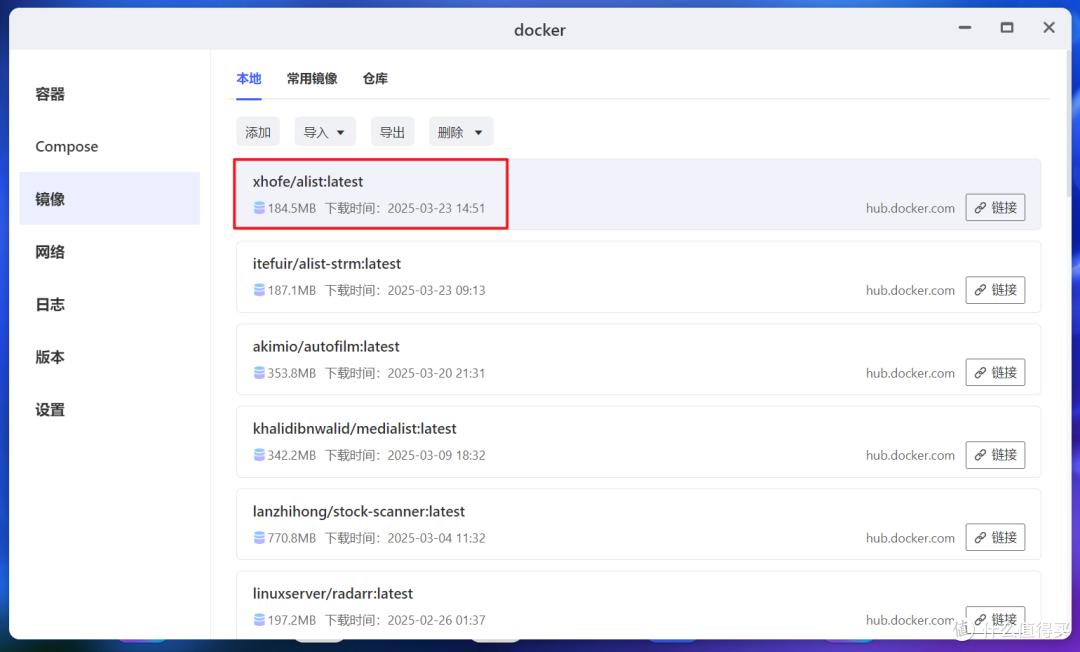Click the disk icon beside 353.8MB
Screen dimensions: 1080x652
[x=259, y=372]
